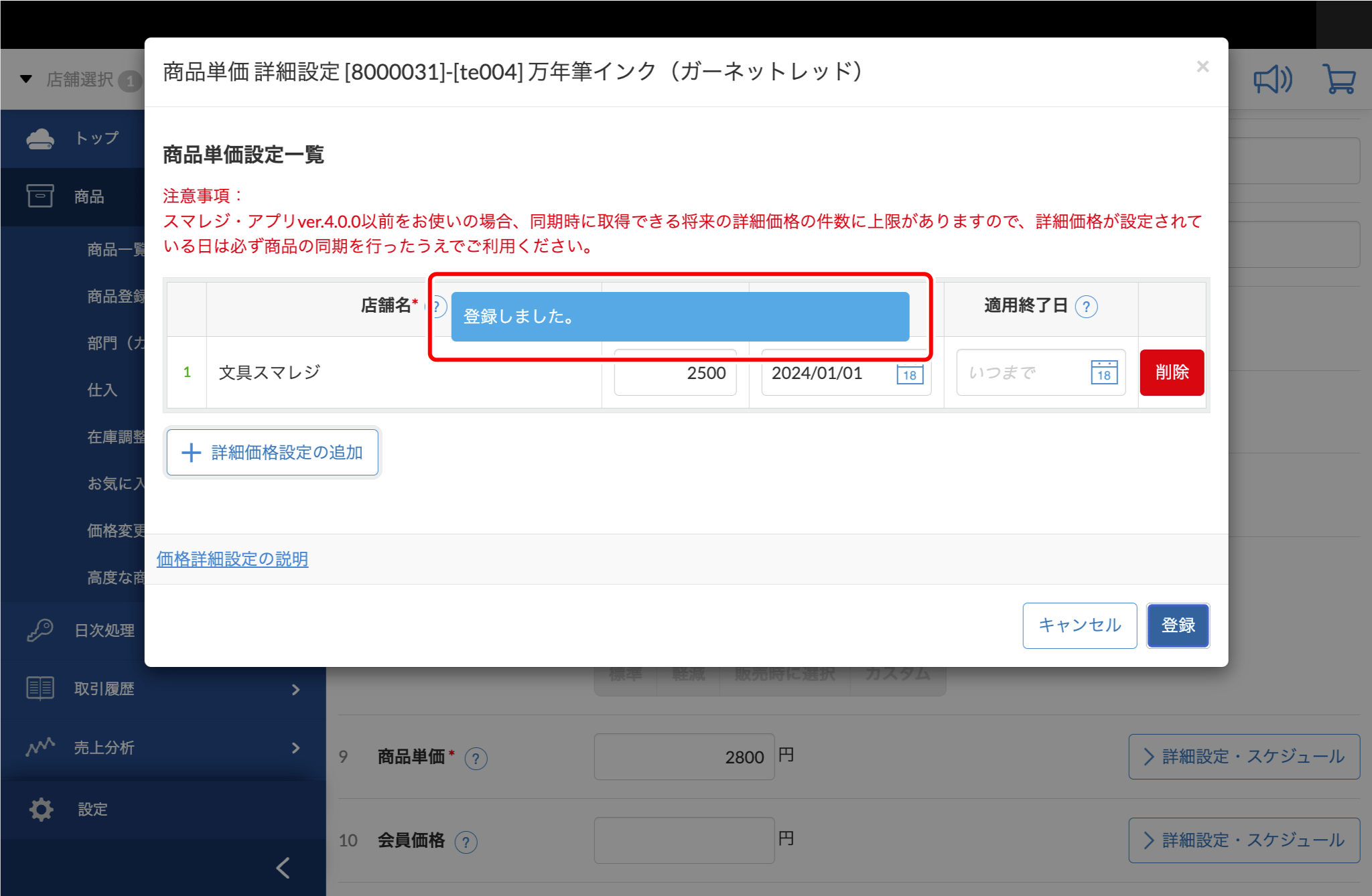Click the 商品 box icon in sidebar
This screenshot has height=896, width=1372.
pos(40,196)
